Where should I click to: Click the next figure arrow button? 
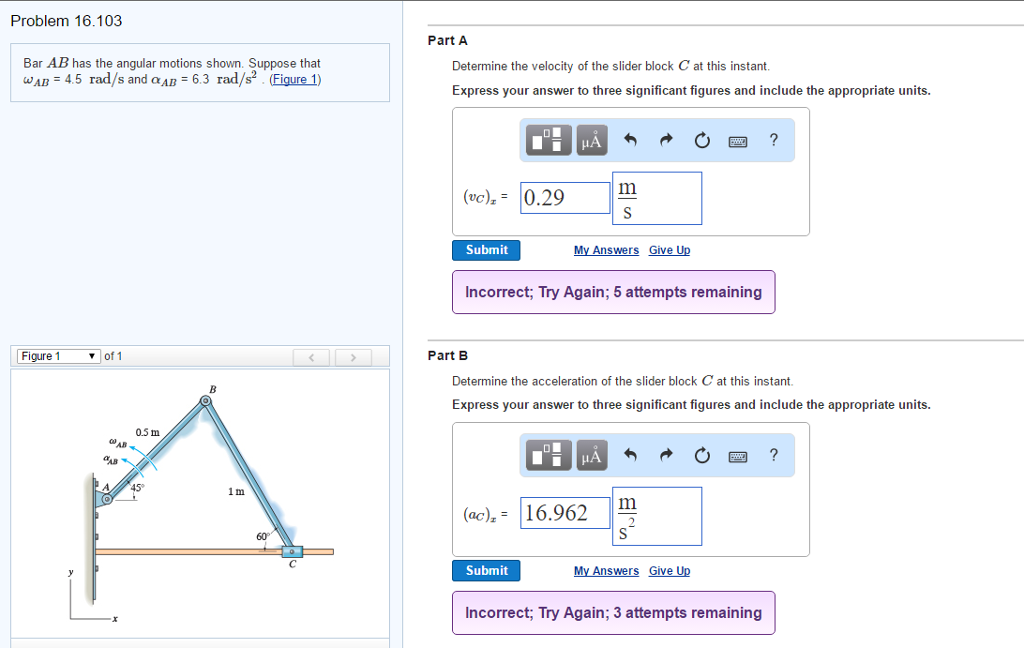(353, 356)
